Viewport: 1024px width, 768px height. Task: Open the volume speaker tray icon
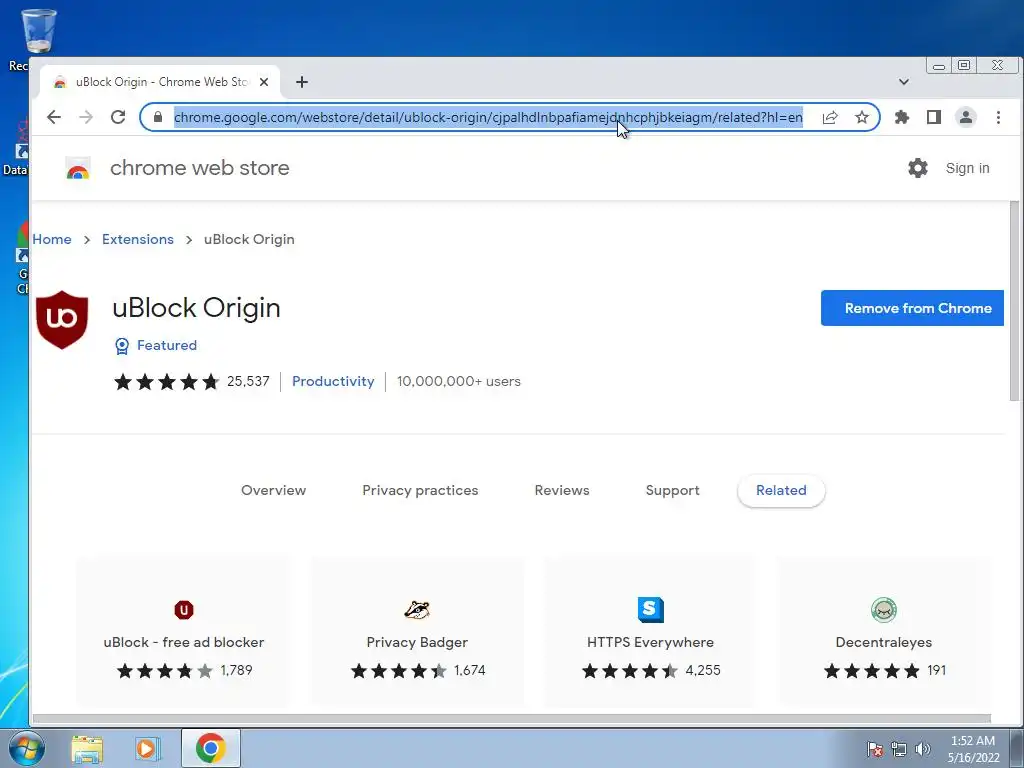(x=923, y=749)
